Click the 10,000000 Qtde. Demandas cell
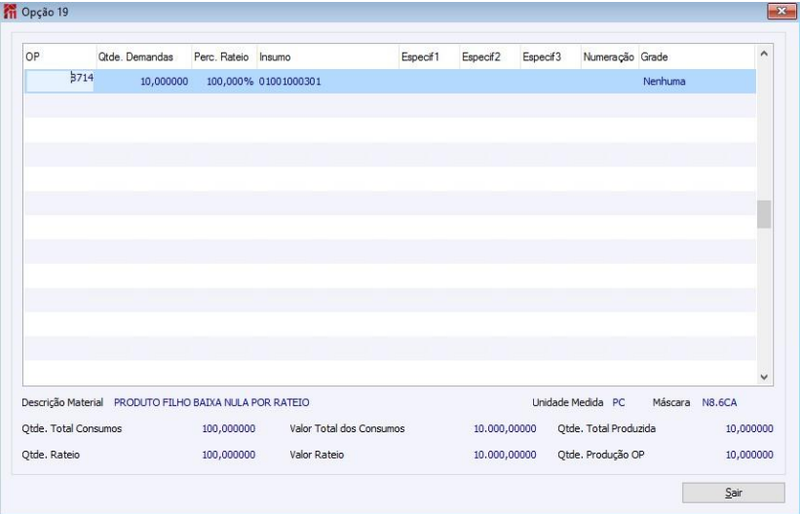This screenshot has height=514, width=800. point(164,81)
